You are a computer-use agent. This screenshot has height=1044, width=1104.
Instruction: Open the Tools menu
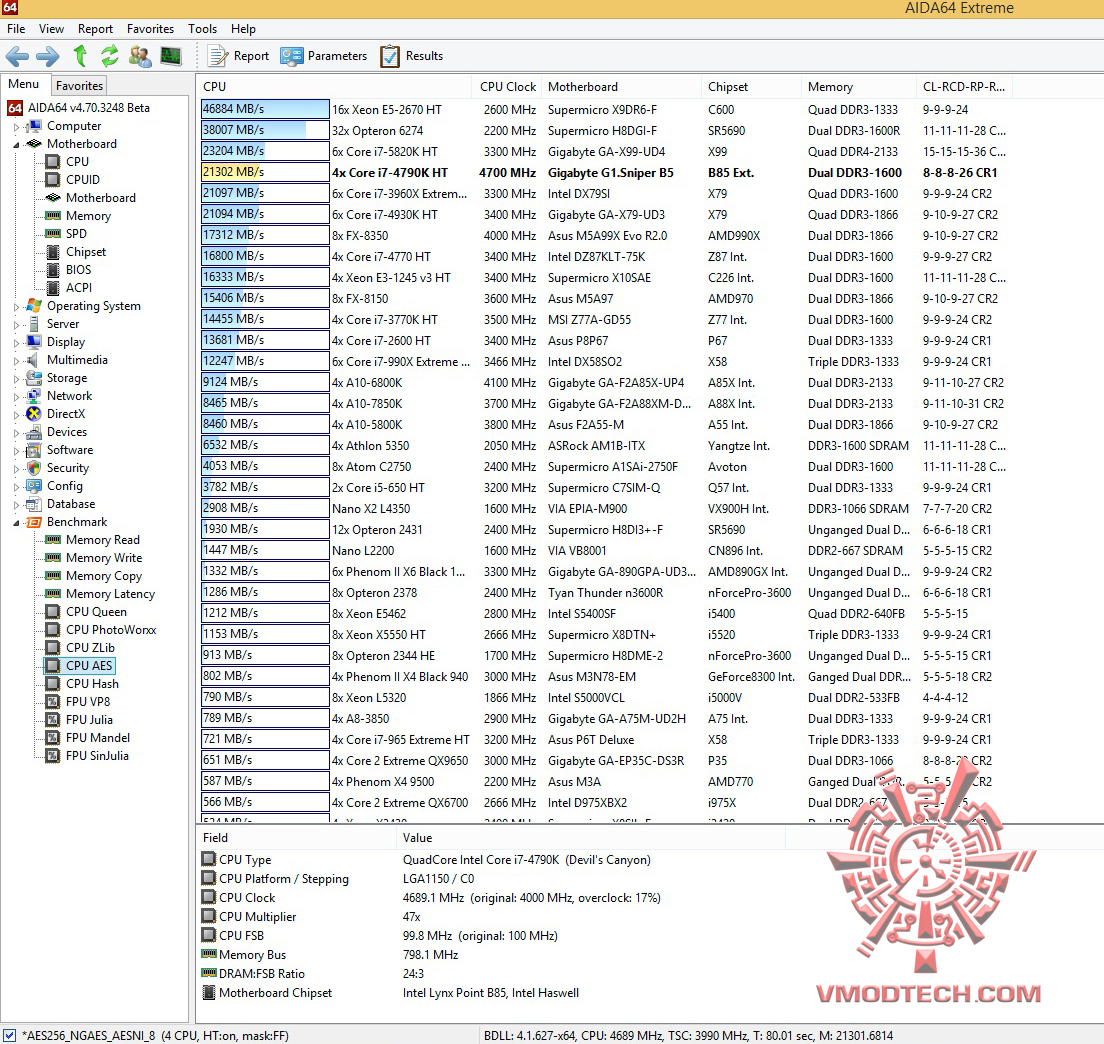pos(202,29)
